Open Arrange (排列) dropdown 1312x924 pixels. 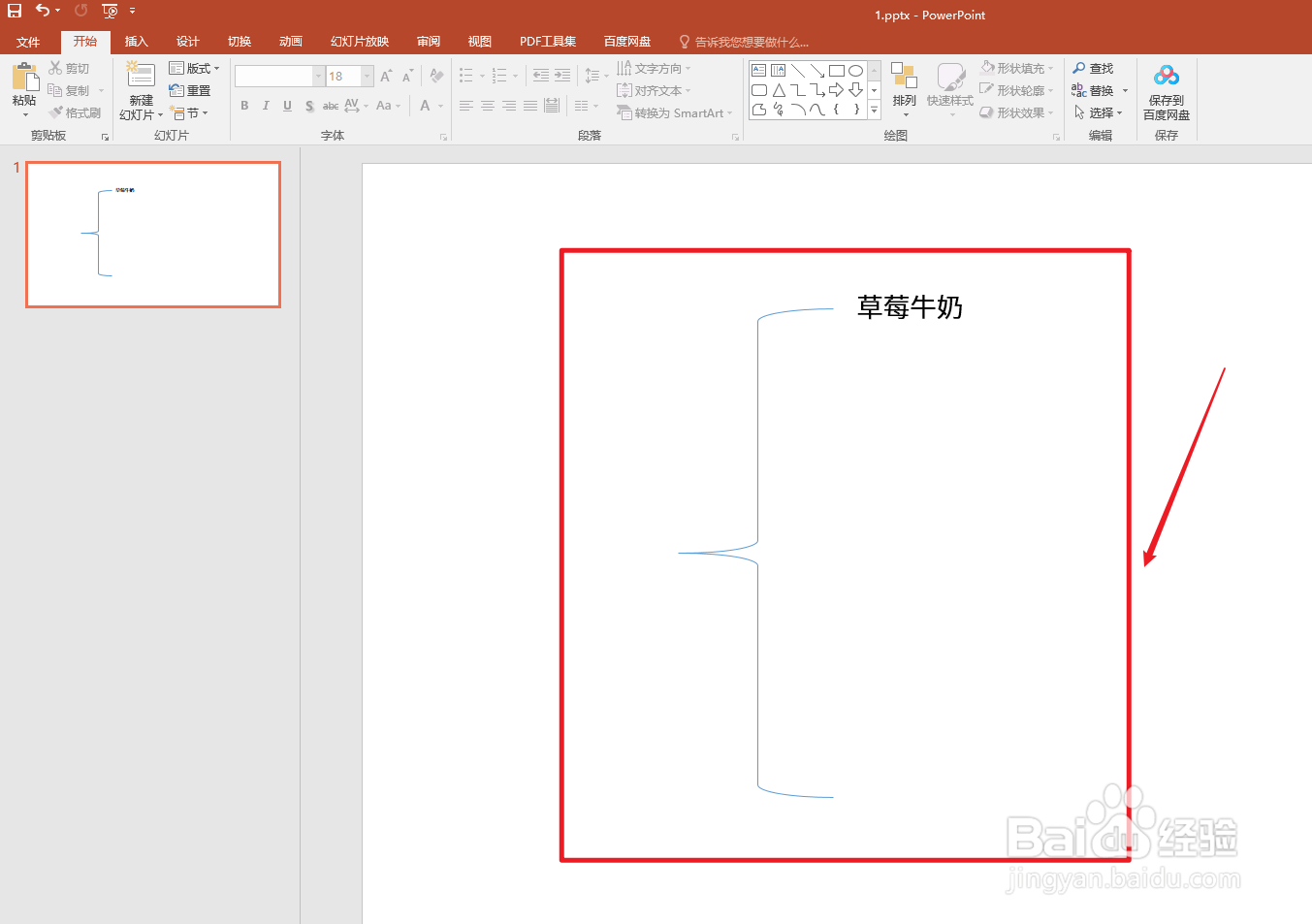pos(904,90)
